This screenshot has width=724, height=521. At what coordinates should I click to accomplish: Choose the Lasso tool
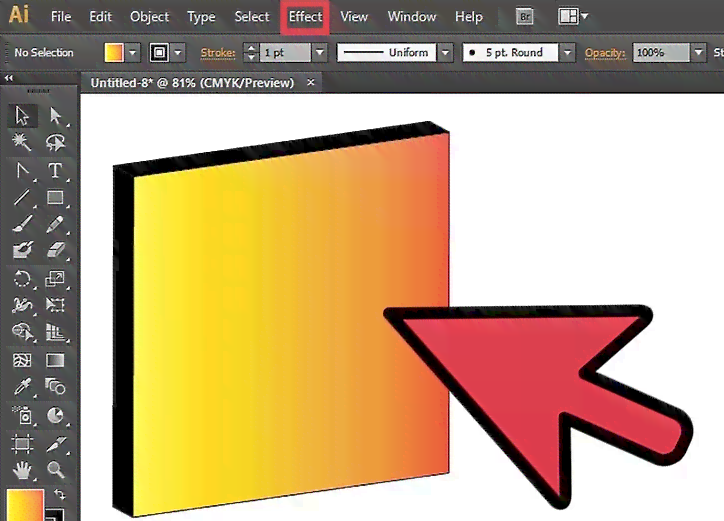click(x=55, y=142)
